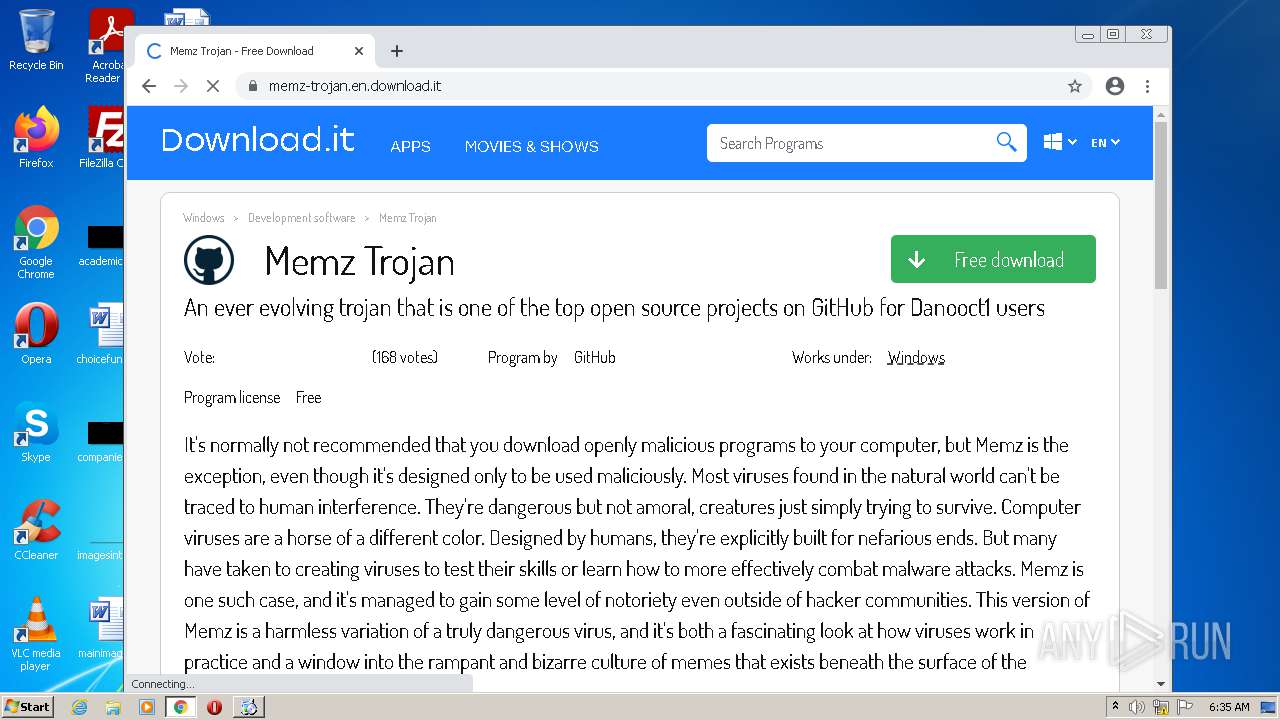Open CCleaner desktop shortcut
Screen dimensions: 1280x720
click(x=36, y=530)
